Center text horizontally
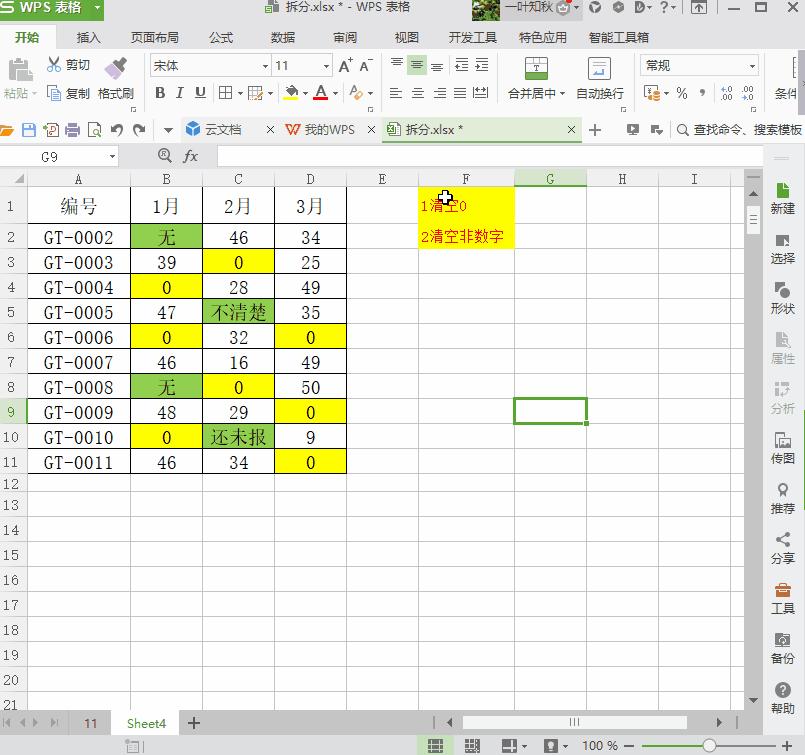This screenshot has height=755, width=805. 418,93
